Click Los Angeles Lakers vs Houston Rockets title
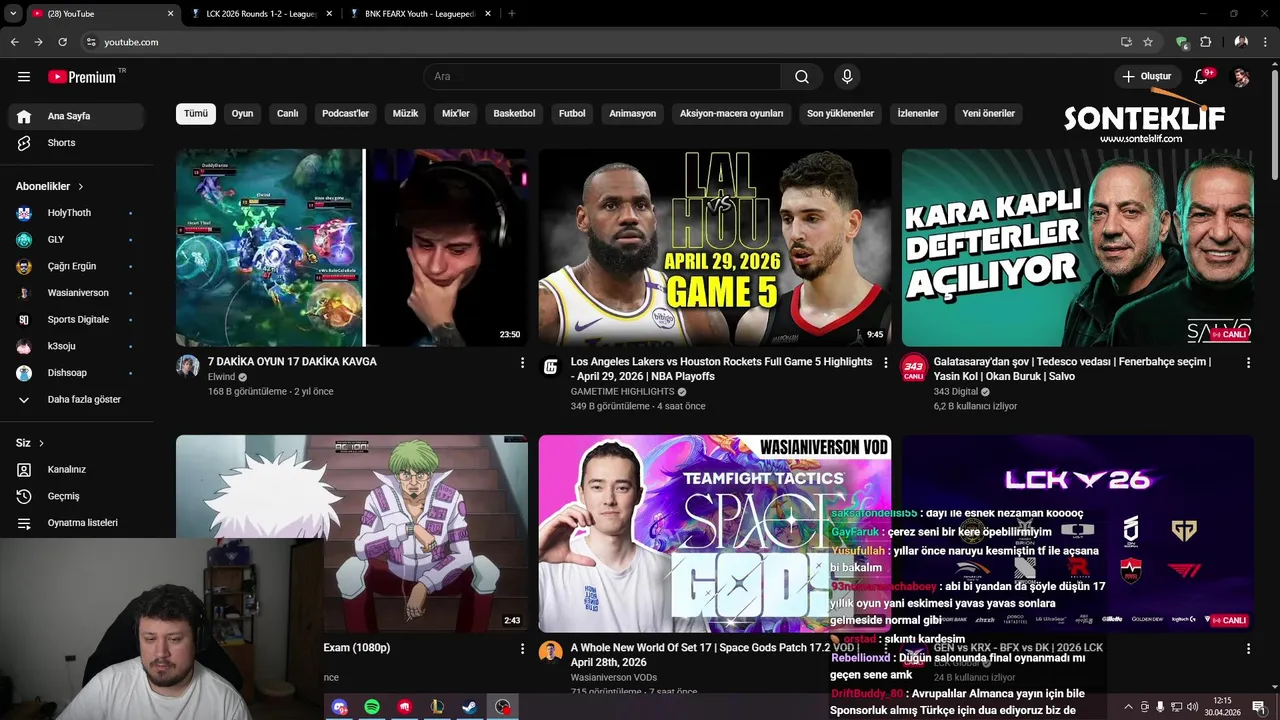 (721, 369)
